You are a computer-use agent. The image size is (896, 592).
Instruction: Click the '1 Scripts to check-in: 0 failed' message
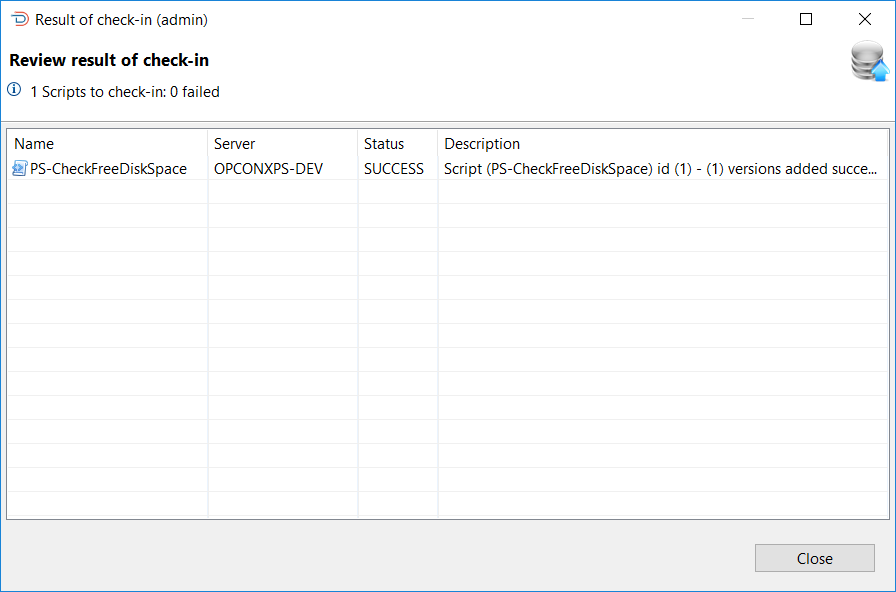[x=125, y=91]
